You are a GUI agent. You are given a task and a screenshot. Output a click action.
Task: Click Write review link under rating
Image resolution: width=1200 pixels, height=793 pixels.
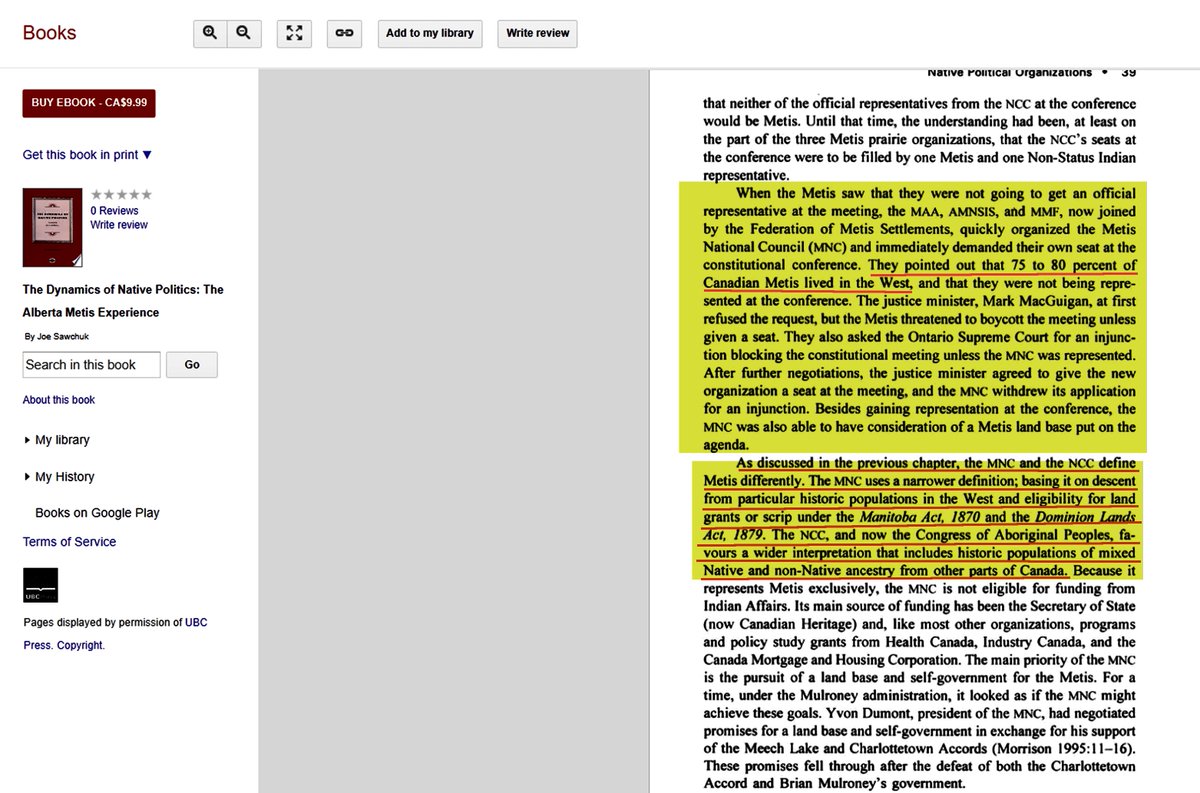click(x=119, y=225)
